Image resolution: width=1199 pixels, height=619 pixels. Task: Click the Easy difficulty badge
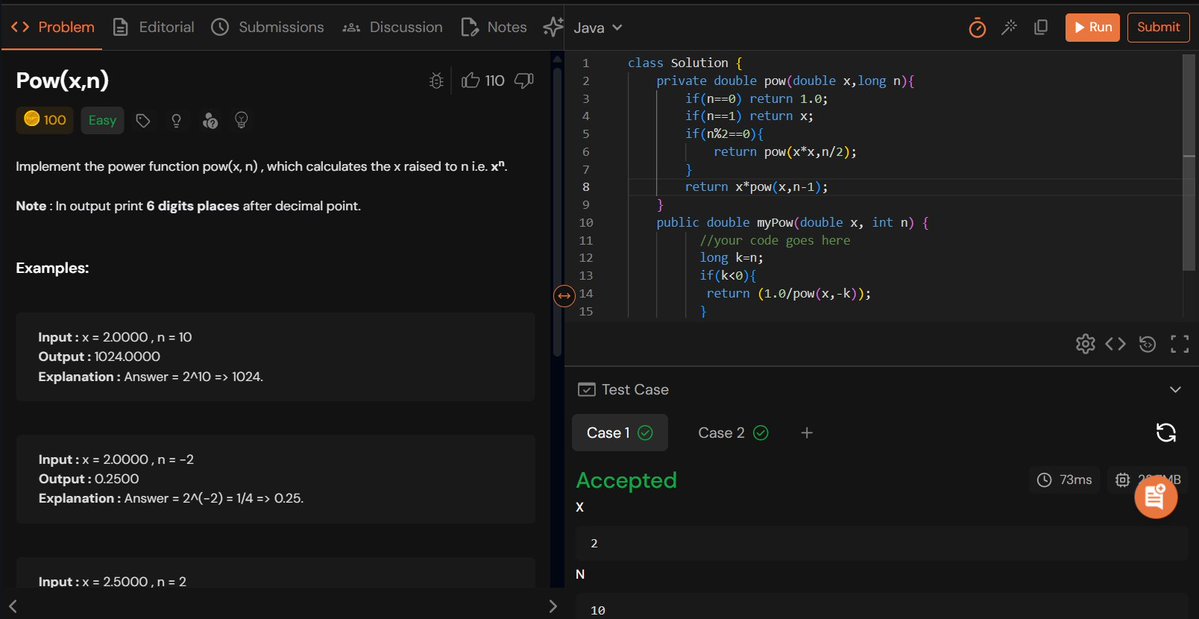102,120
